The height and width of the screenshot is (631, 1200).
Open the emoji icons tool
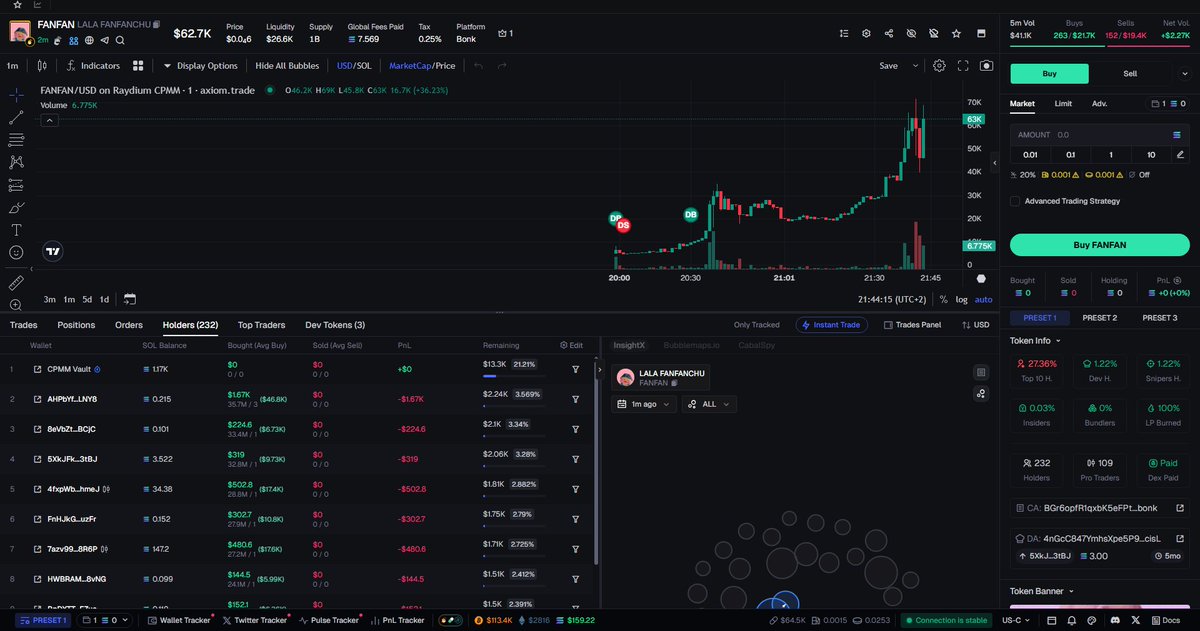[x=17, y=252]
